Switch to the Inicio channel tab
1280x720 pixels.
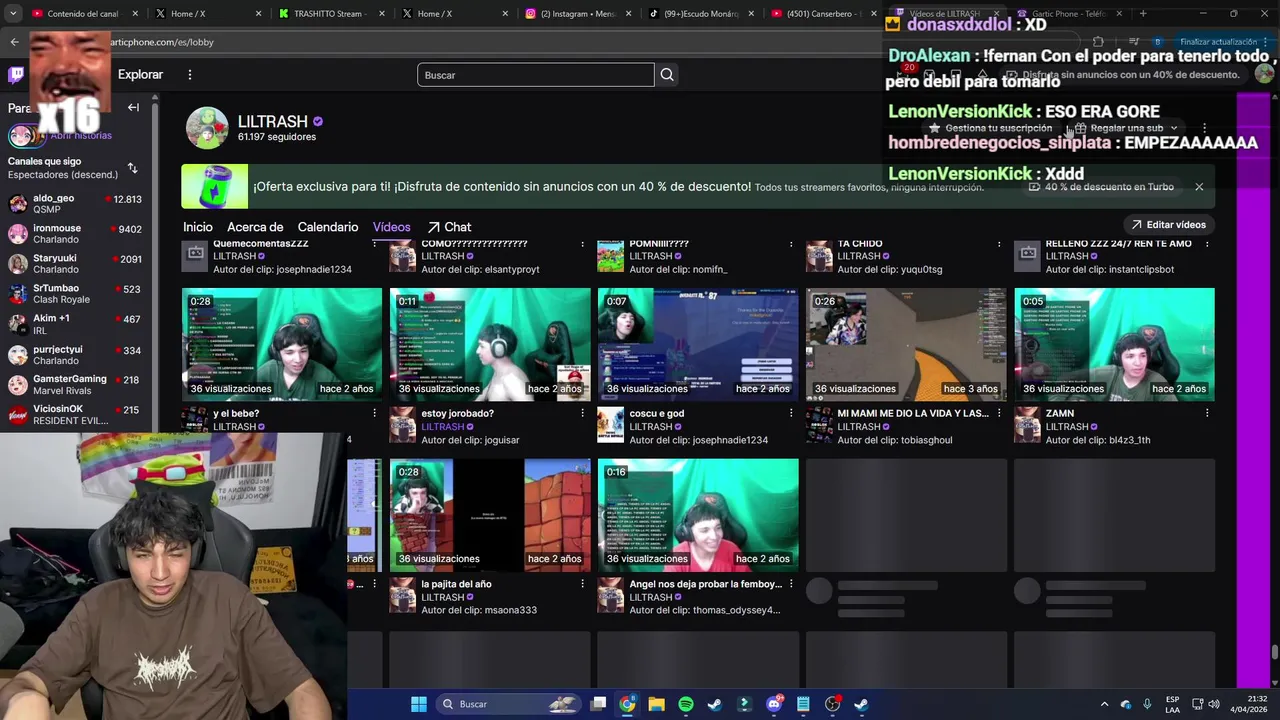[198, 227]
